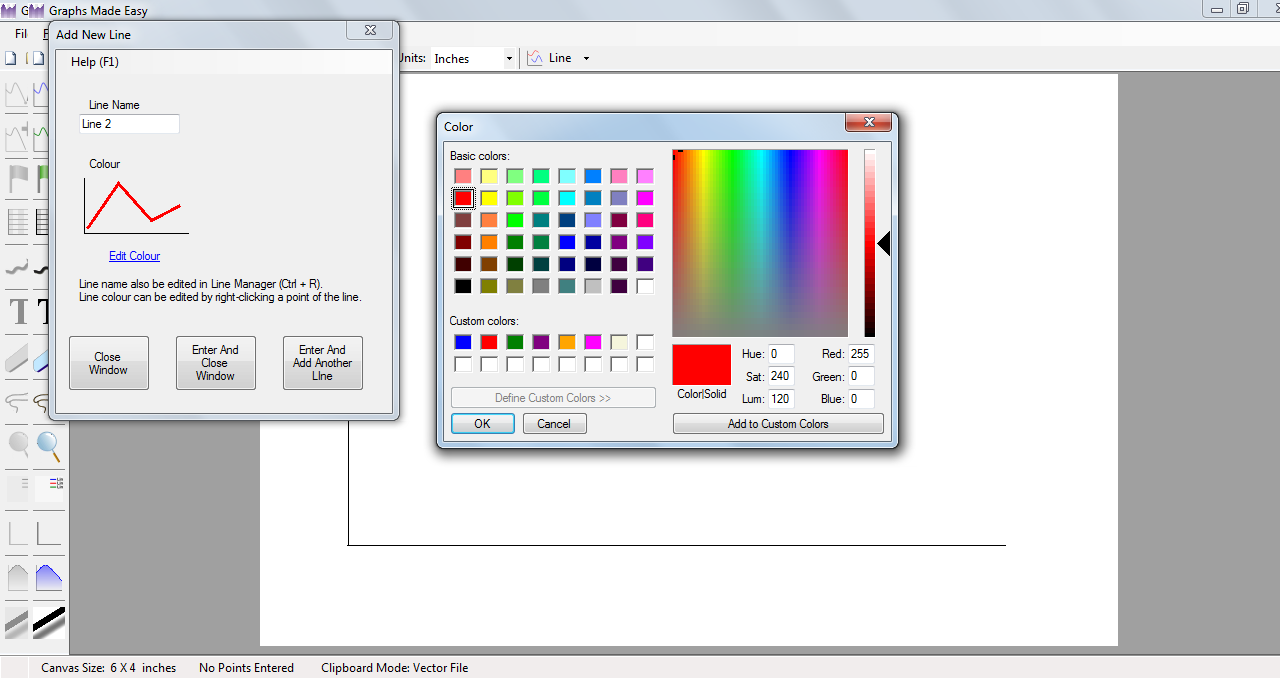The height and width of the screenshot is (679, 1280).
Task: Click the luminance slider arrow
Action: pyautogui.click(x=883, y=243)
